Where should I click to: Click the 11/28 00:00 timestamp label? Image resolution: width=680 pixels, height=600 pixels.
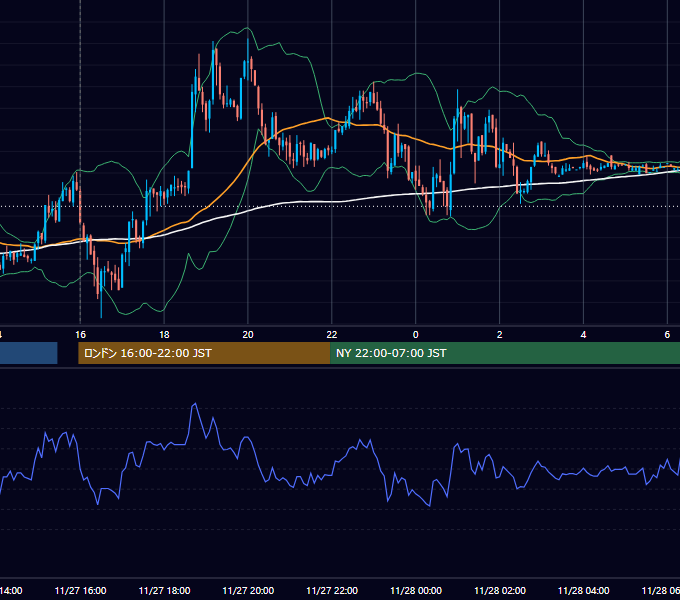coord(416,590)
